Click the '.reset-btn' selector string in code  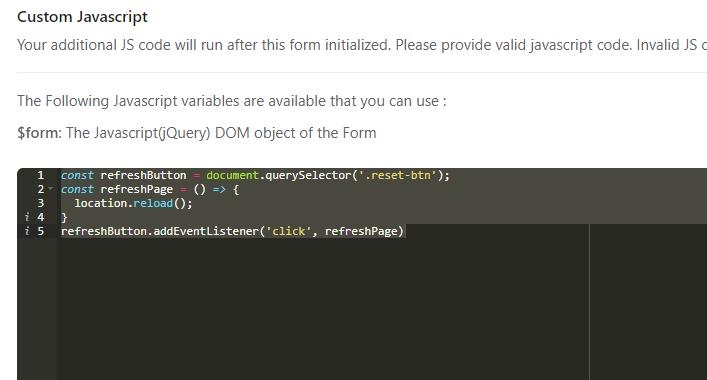(x=398, y=175)
